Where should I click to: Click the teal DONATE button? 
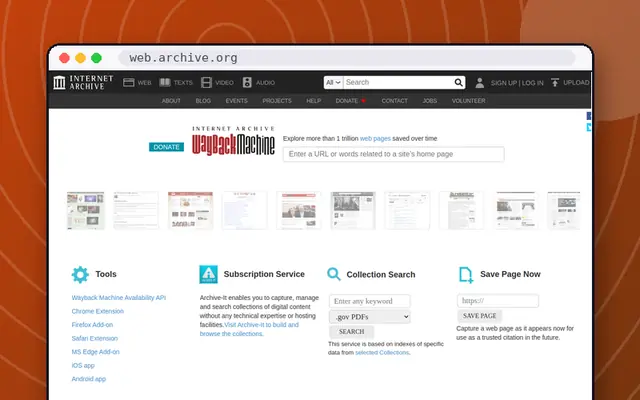point(167,147)
